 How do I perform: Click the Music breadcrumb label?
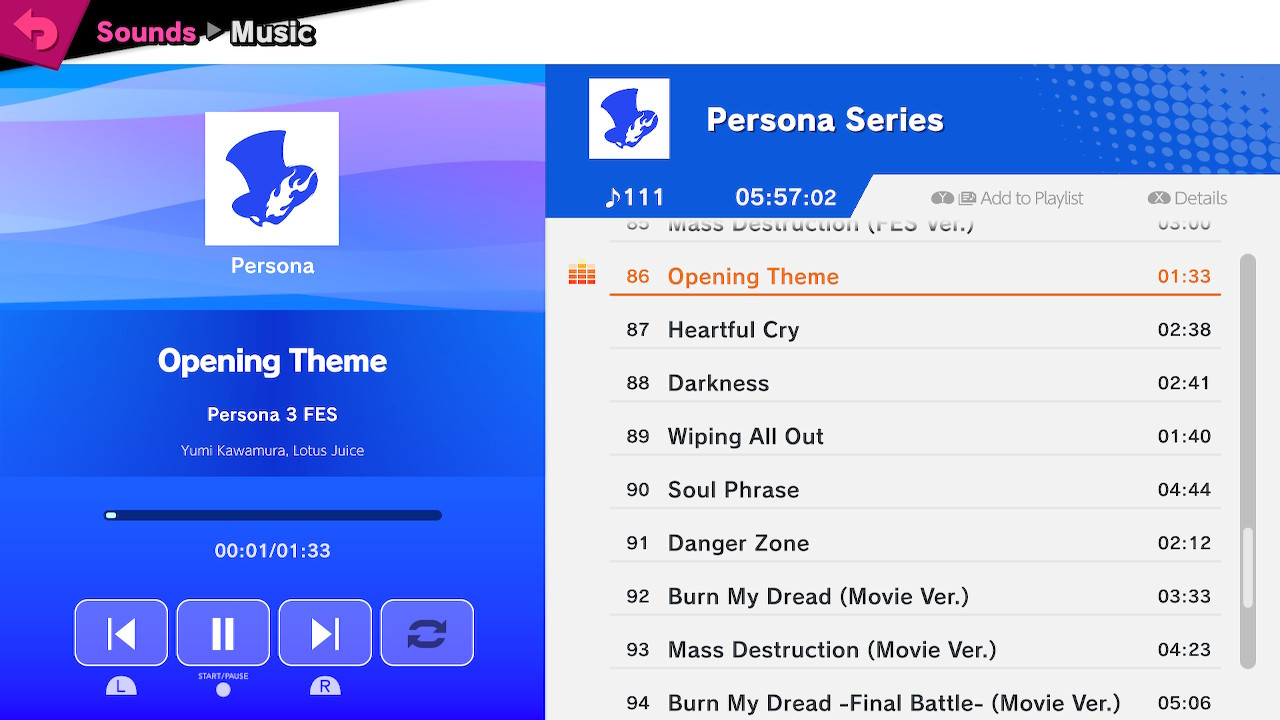pos(273,32)
